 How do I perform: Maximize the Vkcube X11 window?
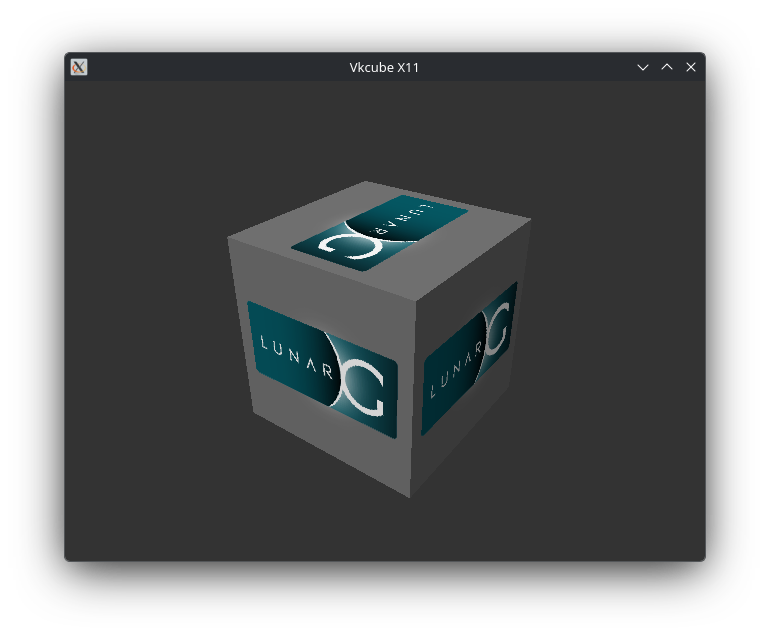click(667, 67)
